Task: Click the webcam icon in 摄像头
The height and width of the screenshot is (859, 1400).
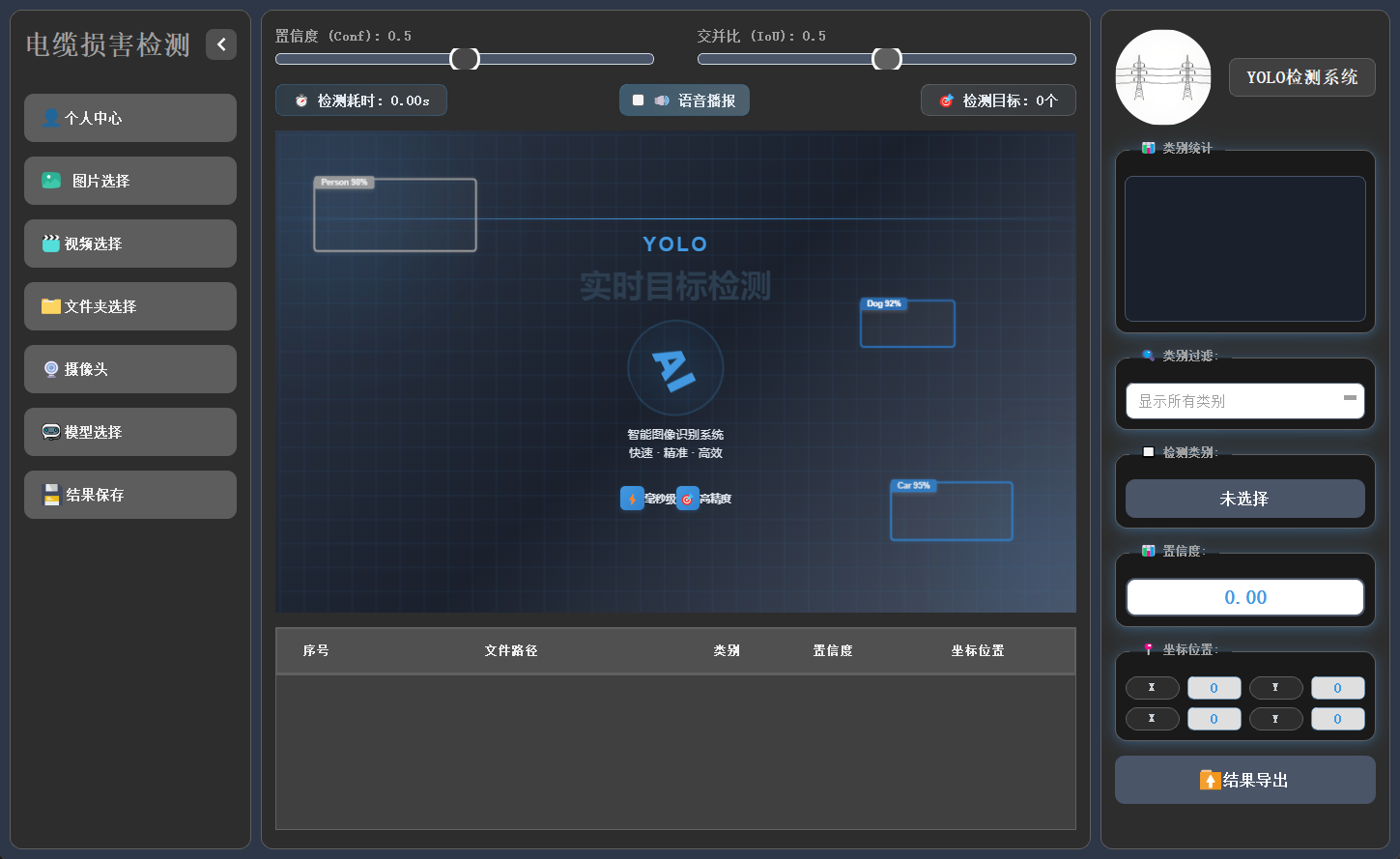Action: coord(51,369)
